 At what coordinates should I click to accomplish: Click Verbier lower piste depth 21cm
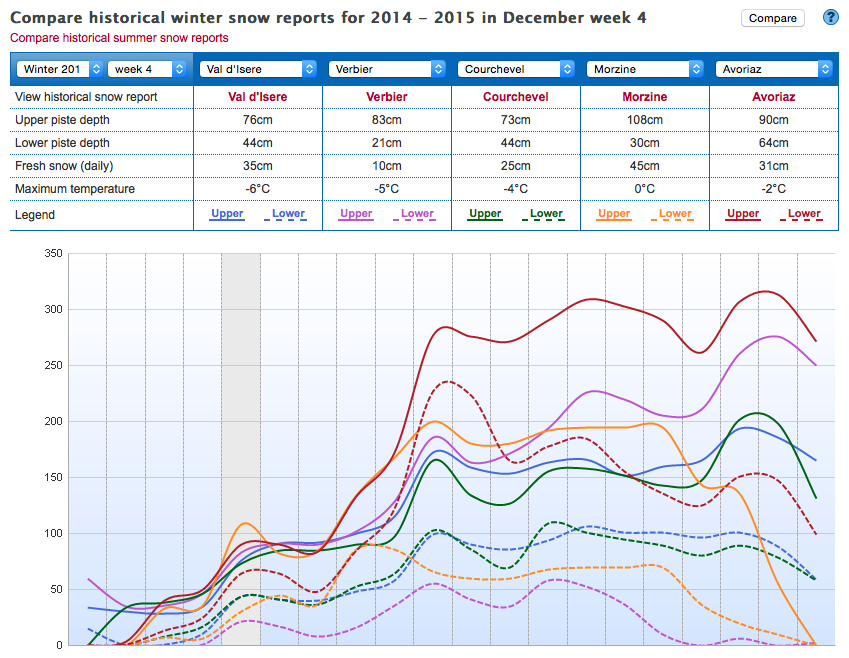pyautogui.click(x=387, y=143)
